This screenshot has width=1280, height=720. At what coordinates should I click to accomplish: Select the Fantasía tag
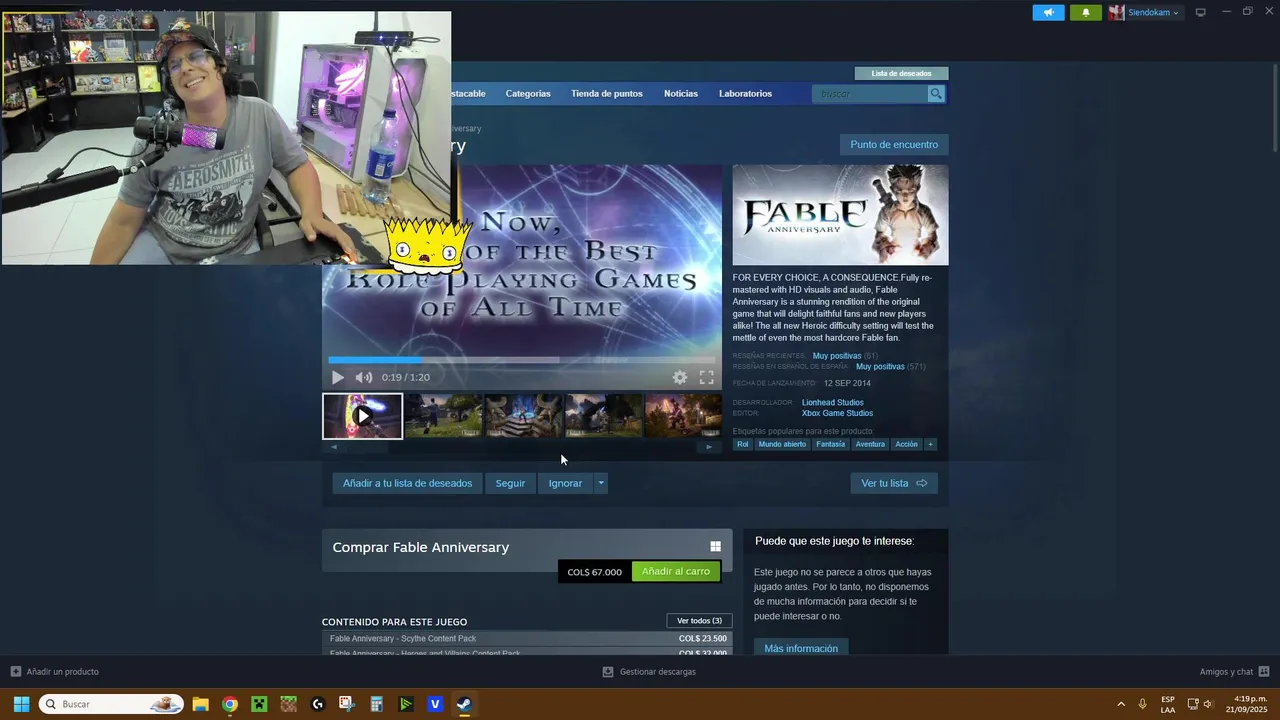tap(831, 444)
